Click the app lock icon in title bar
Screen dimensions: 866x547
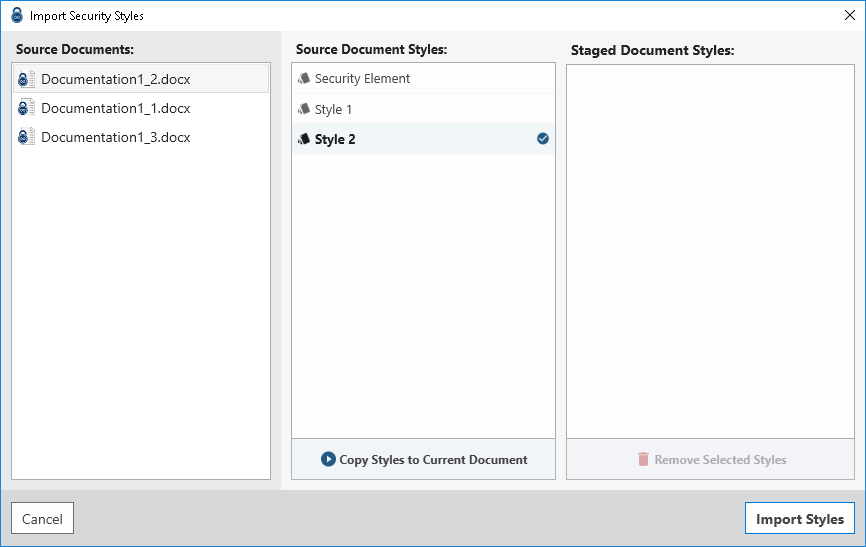click(x=17, y=15)
